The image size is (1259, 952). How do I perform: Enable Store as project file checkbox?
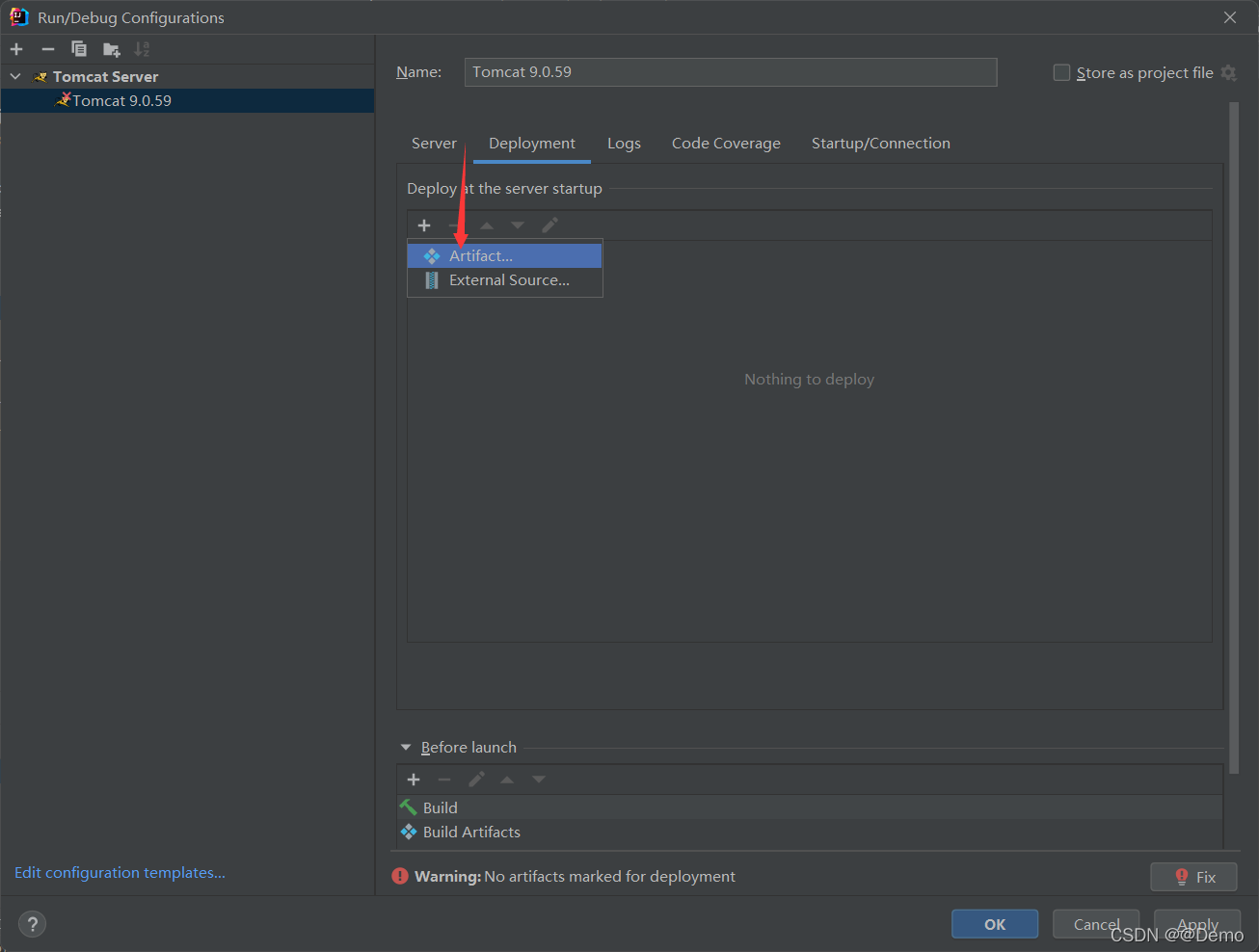[1061, 72]
